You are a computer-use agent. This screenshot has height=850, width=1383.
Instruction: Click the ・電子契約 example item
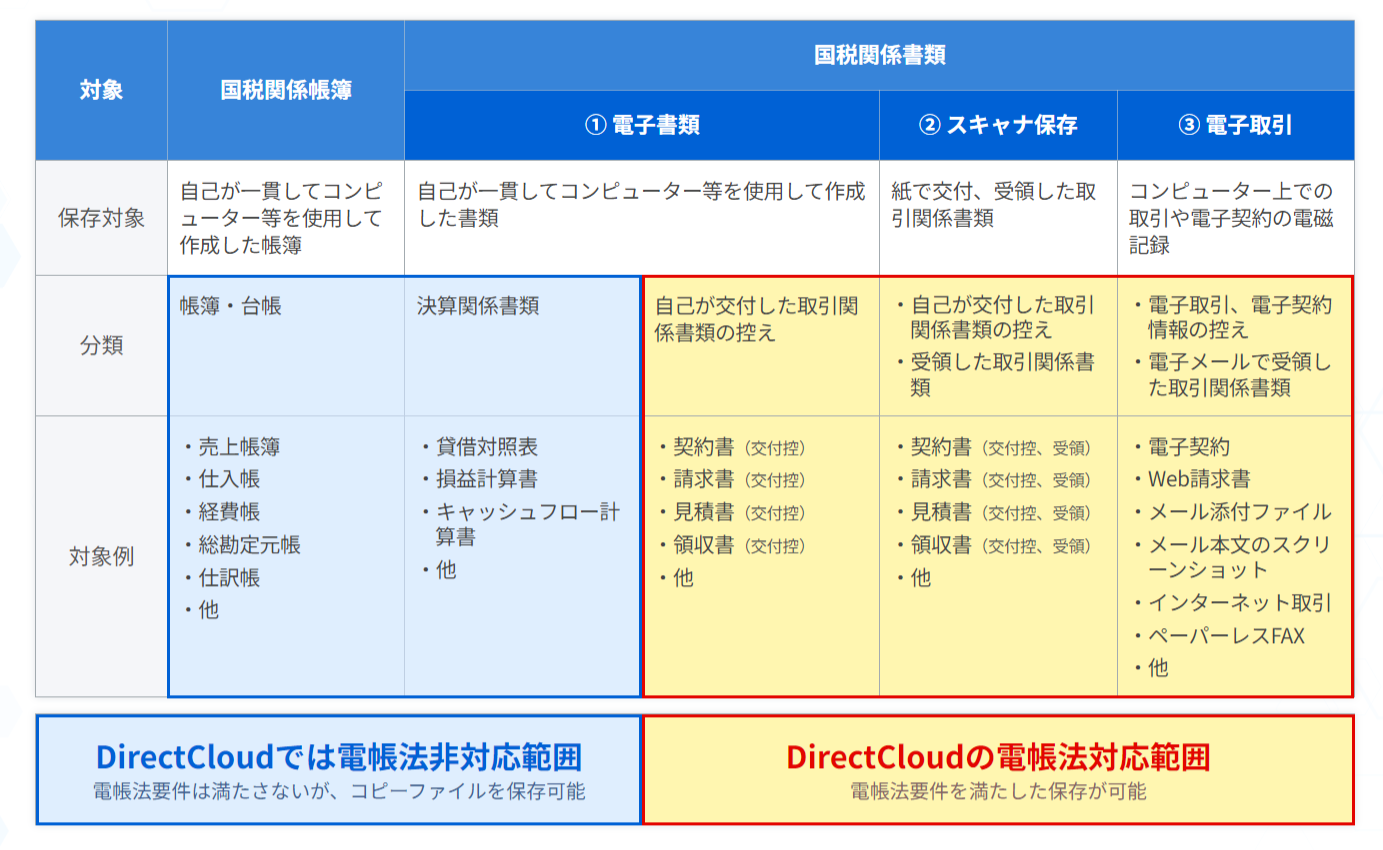click(1182, 447)
